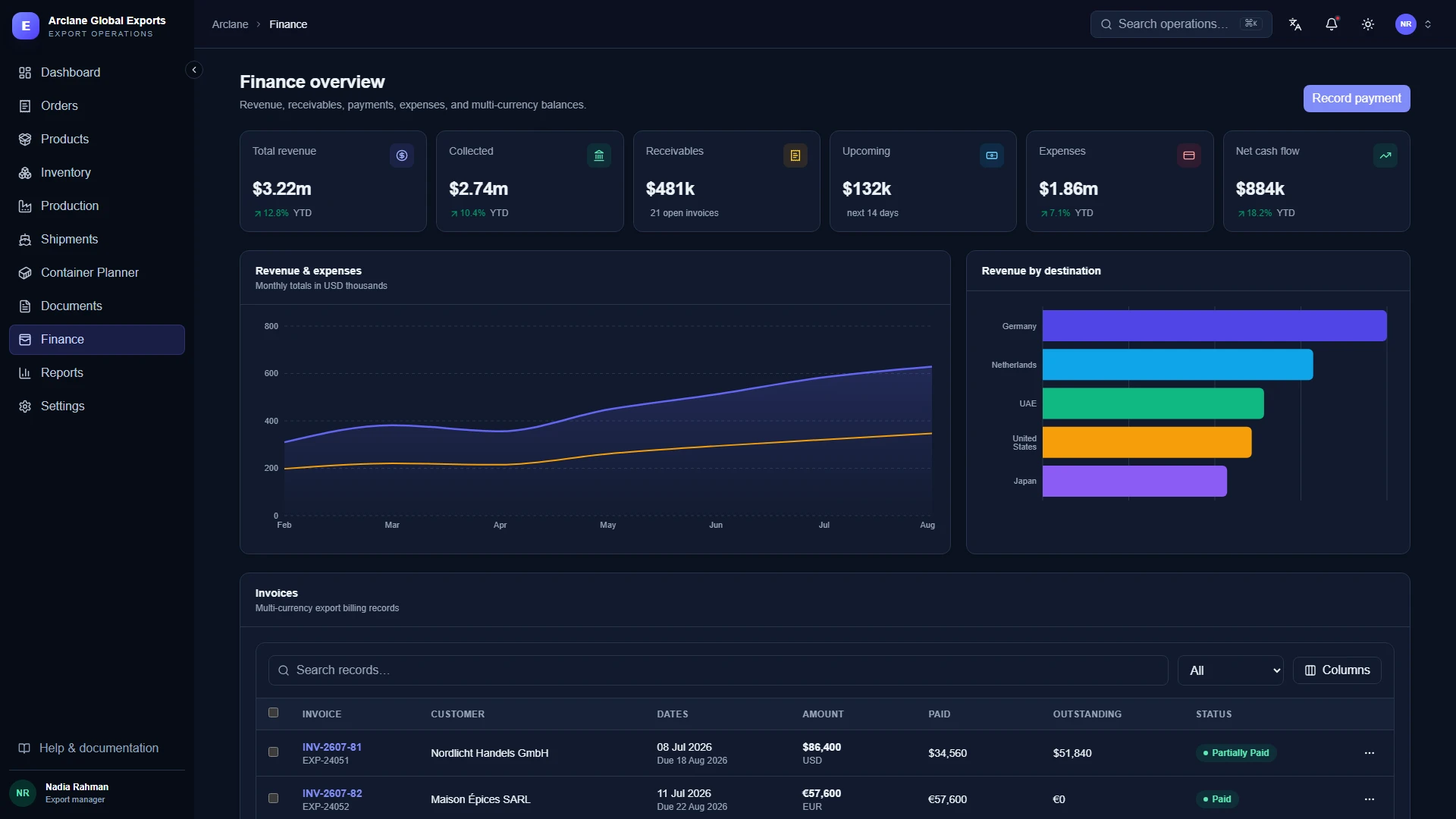Click the Upcoming cash icon

[992, 155]
